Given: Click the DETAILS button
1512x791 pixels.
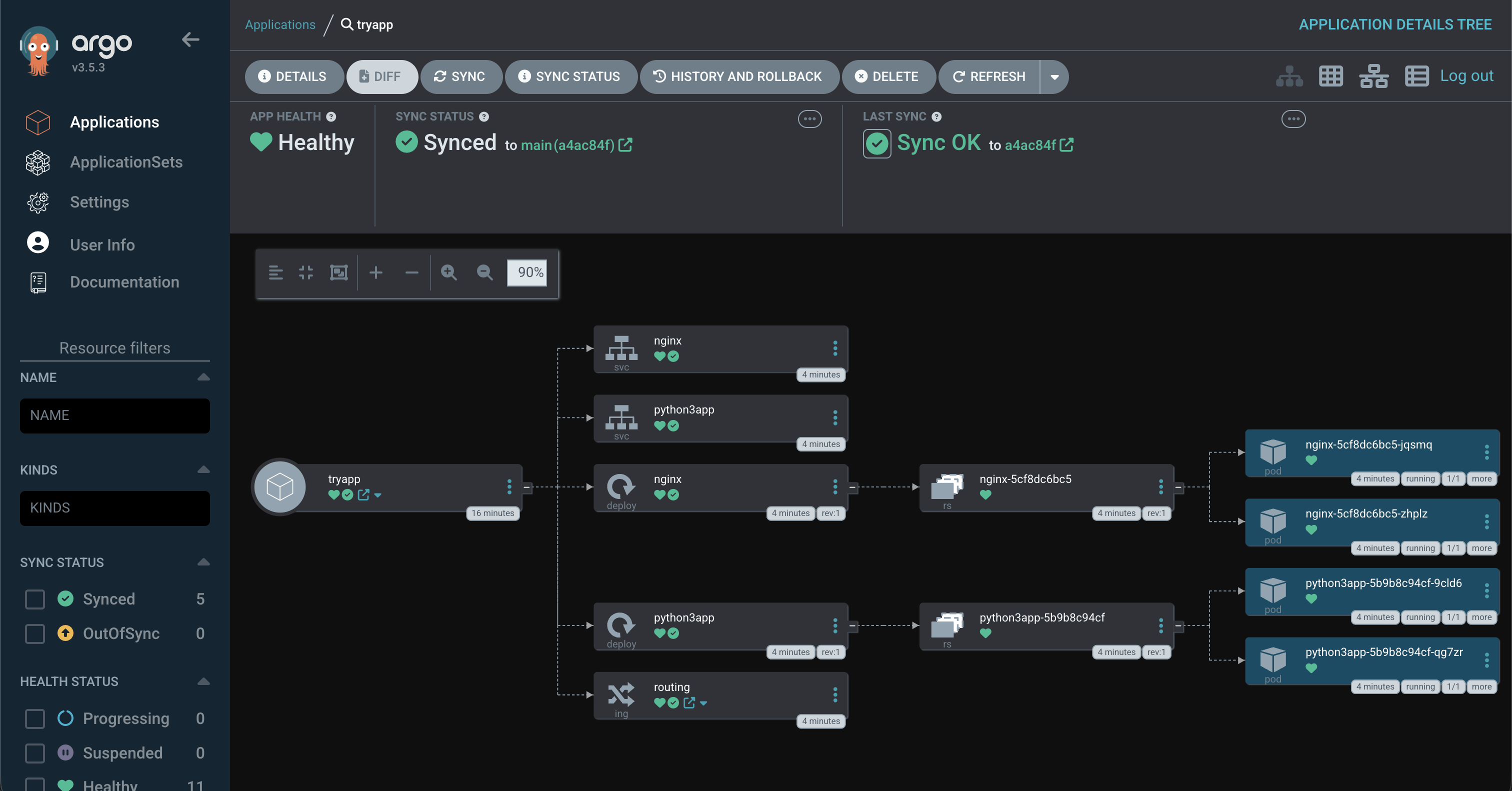Looking at the screenshot, I should 294,77.
